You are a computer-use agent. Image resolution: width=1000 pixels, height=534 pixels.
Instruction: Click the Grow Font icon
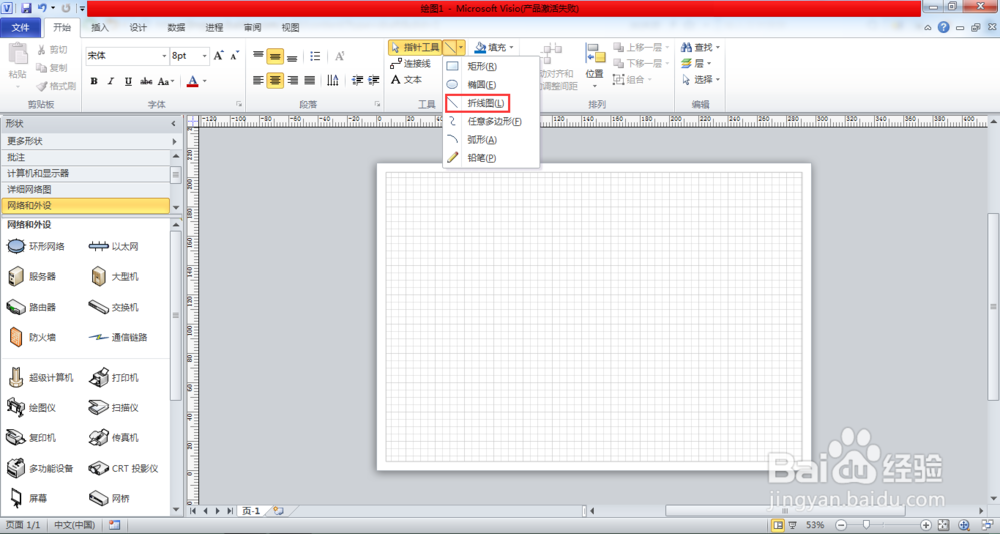(218, 56)
